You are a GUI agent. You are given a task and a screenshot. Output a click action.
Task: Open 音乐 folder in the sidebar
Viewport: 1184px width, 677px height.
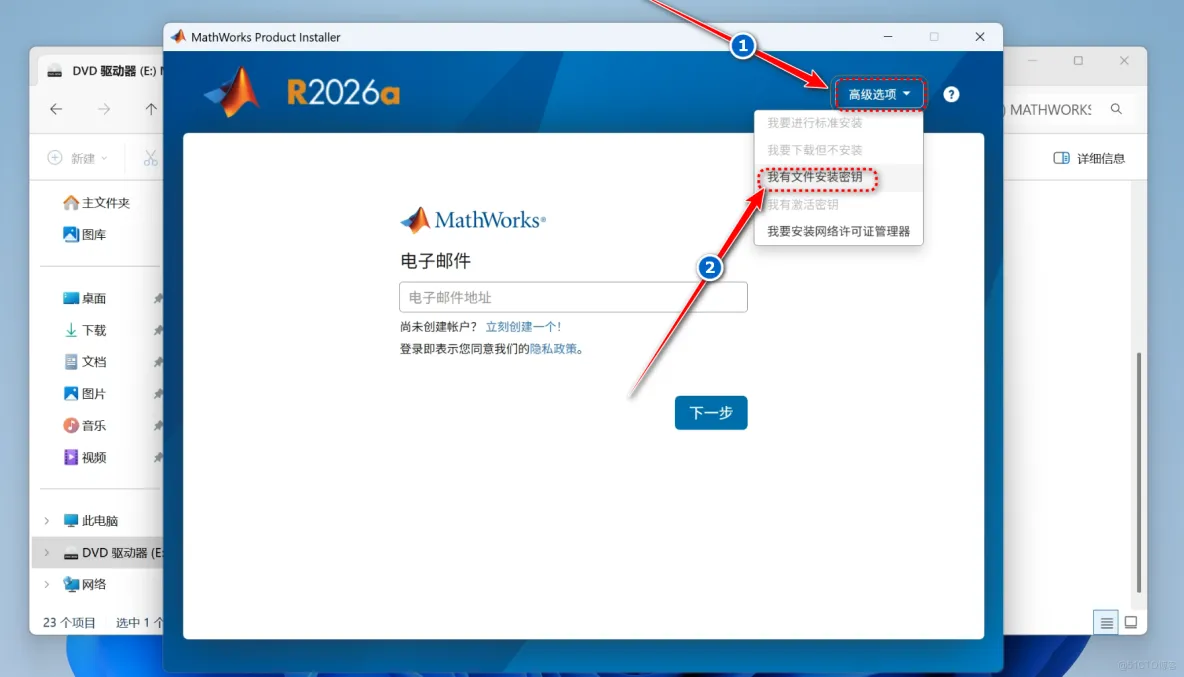85,426
